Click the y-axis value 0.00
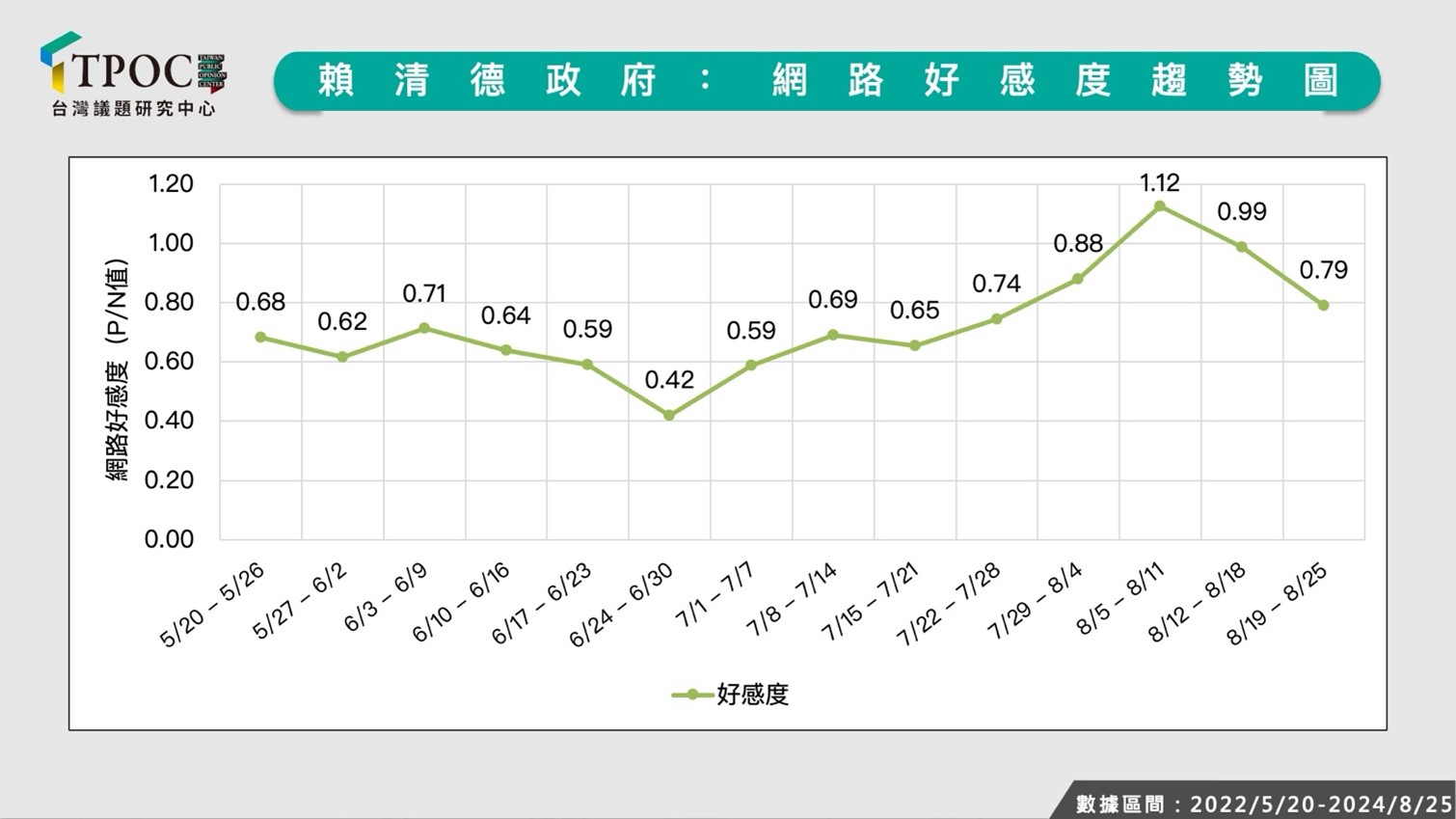This screenshot has height=819, width=1456. tap(170, 539)
